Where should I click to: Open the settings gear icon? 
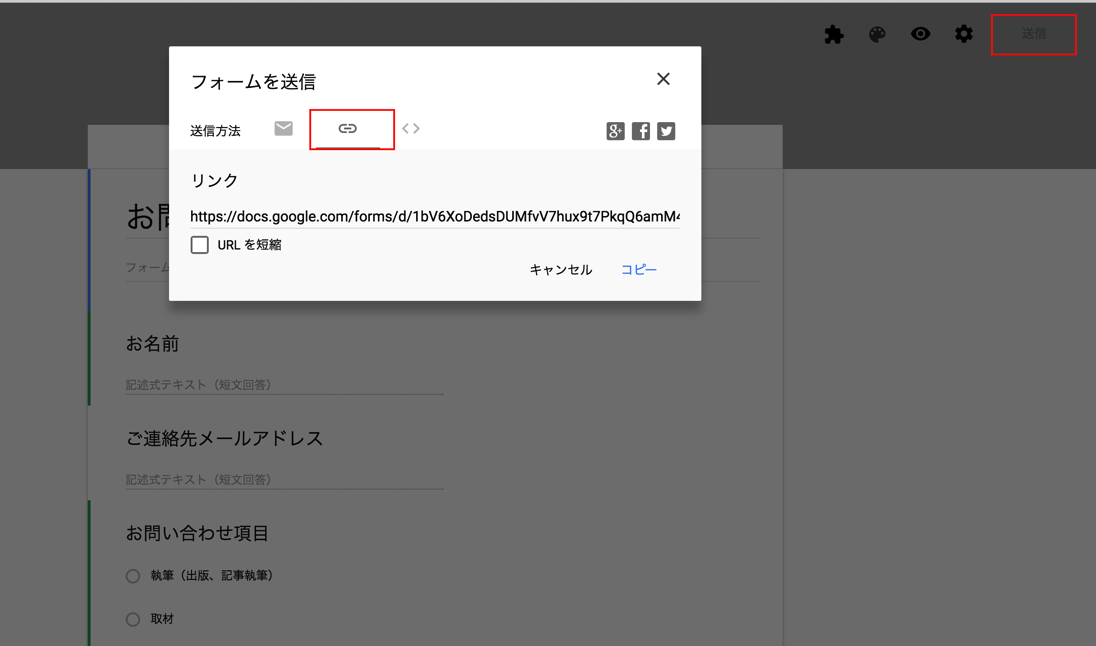(964, 34)
